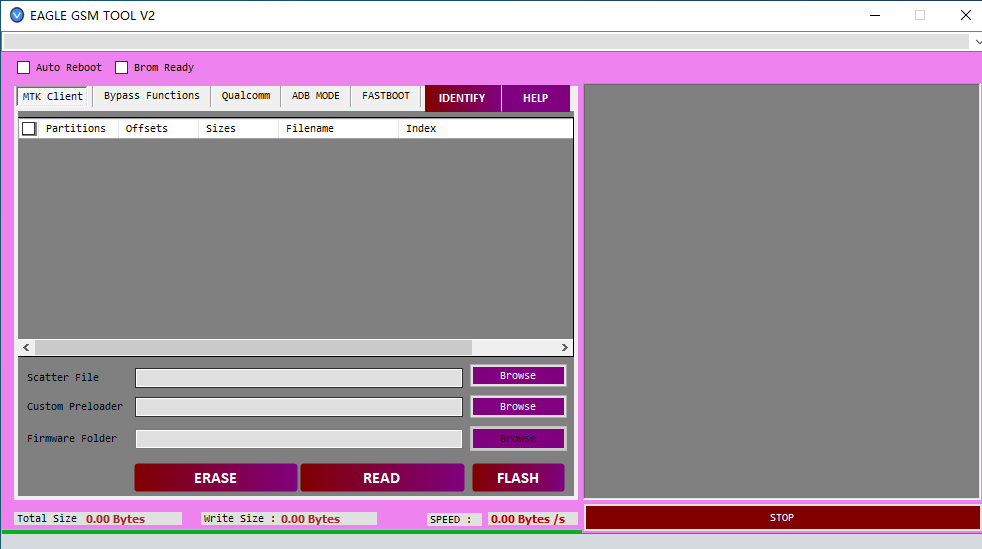Click the top combo box field

tap(486, 42)
